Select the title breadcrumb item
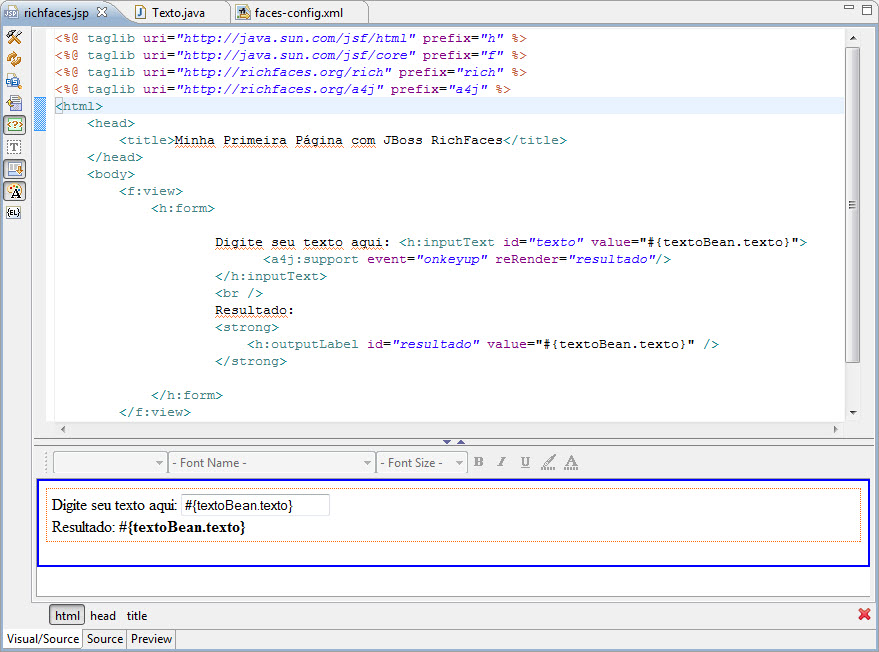This screenshot has width=879, height=652. 137,616
